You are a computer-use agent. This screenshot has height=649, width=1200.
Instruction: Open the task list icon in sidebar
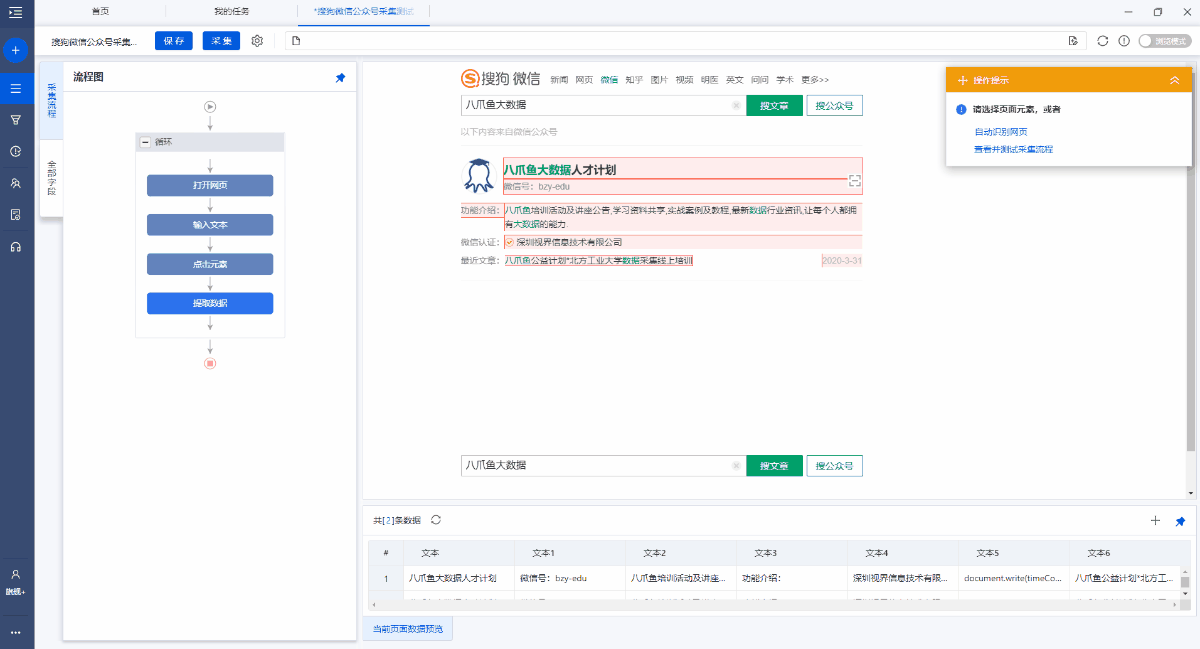16,88
